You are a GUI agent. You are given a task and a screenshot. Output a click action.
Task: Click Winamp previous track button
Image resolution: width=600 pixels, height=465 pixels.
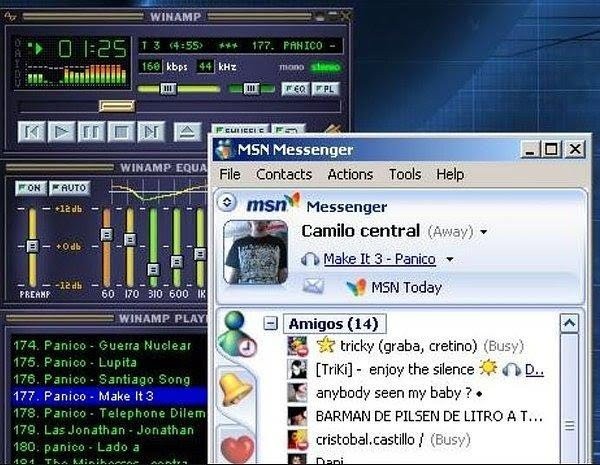tap(31, 132)
